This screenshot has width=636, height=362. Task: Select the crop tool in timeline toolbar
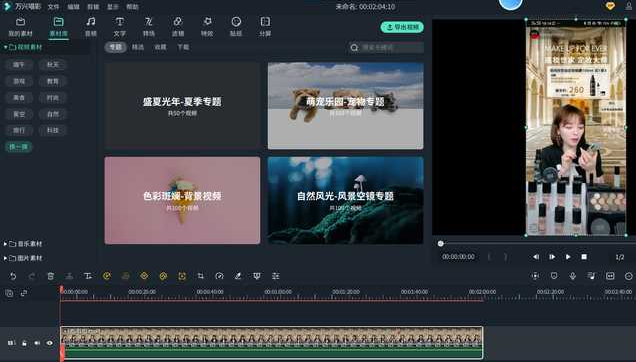pyautogui.click(x=201, y=276)
